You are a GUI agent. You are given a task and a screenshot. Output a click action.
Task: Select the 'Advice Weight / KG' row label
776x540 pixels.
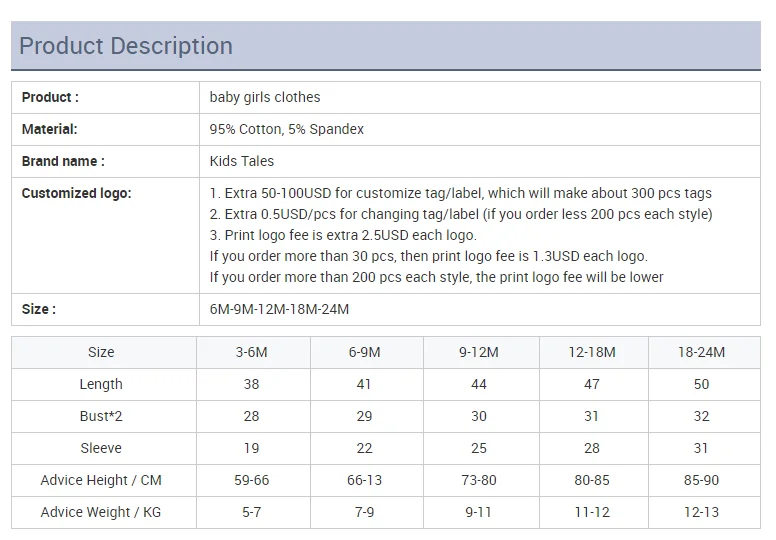pos(101,512)
